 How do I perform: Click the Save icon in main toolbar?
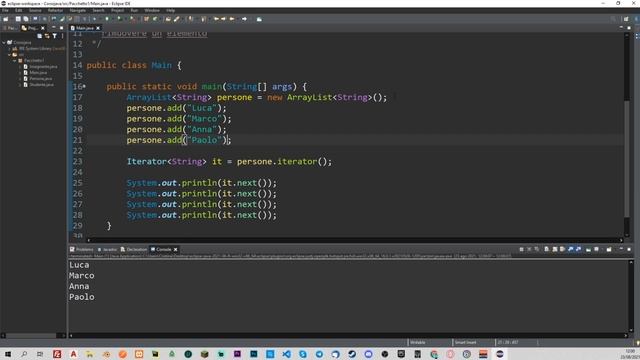(x=18, y=19)
